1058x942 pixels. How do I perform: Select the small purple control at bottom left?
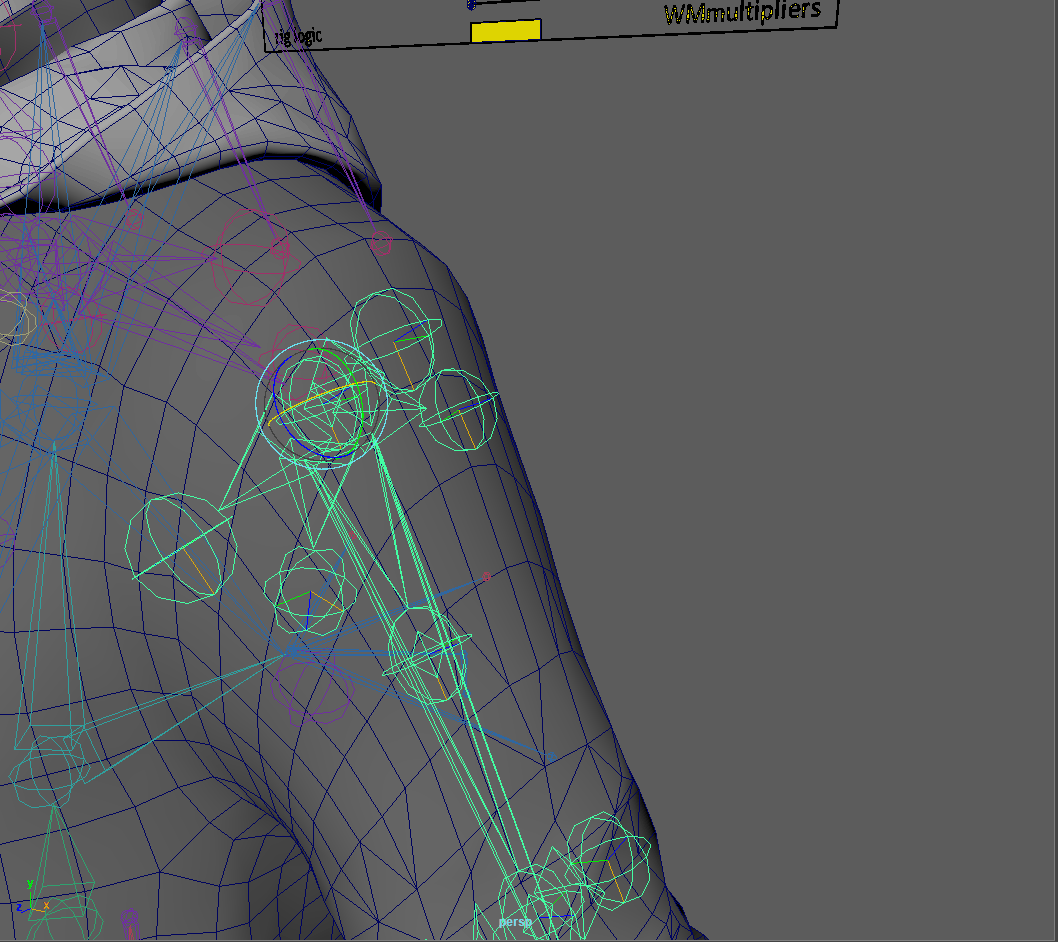[129, 916]
